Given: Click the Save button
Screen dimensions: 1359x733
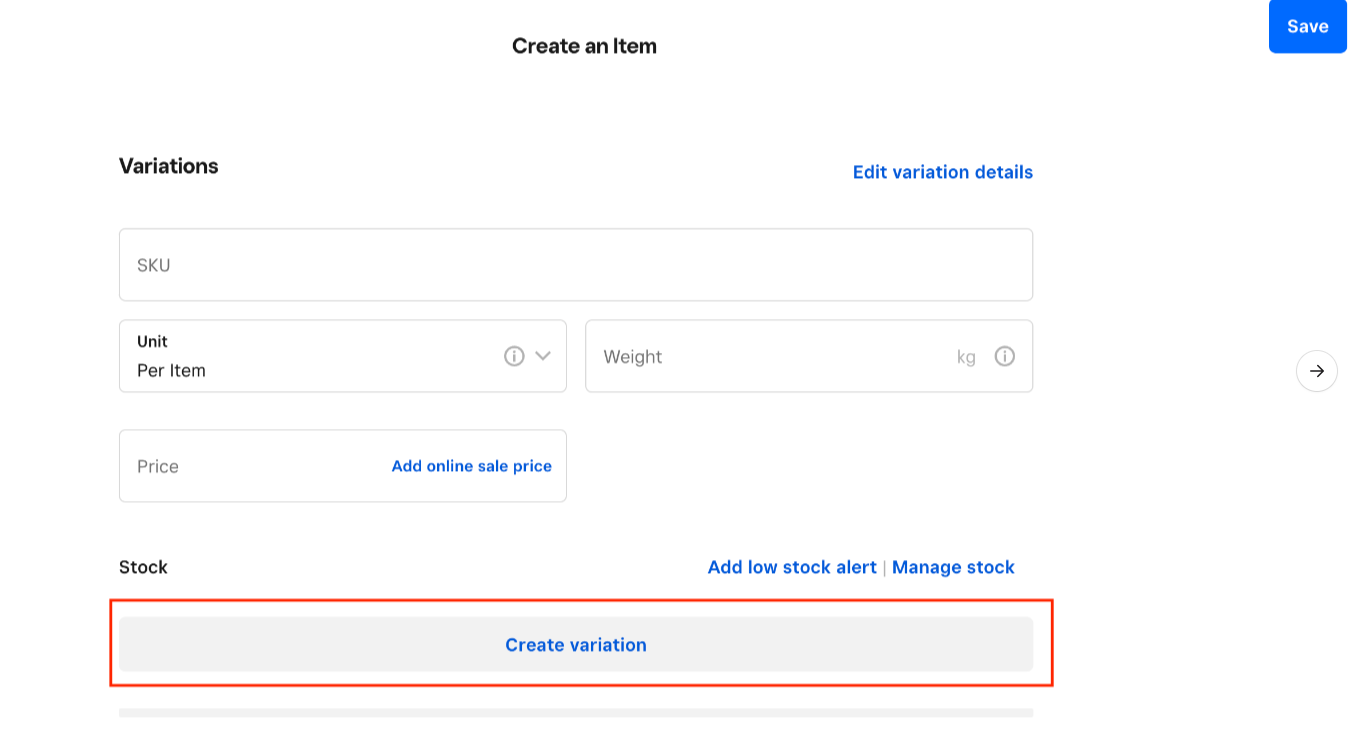Looking at the screenshot, I should pos(1307,27).
